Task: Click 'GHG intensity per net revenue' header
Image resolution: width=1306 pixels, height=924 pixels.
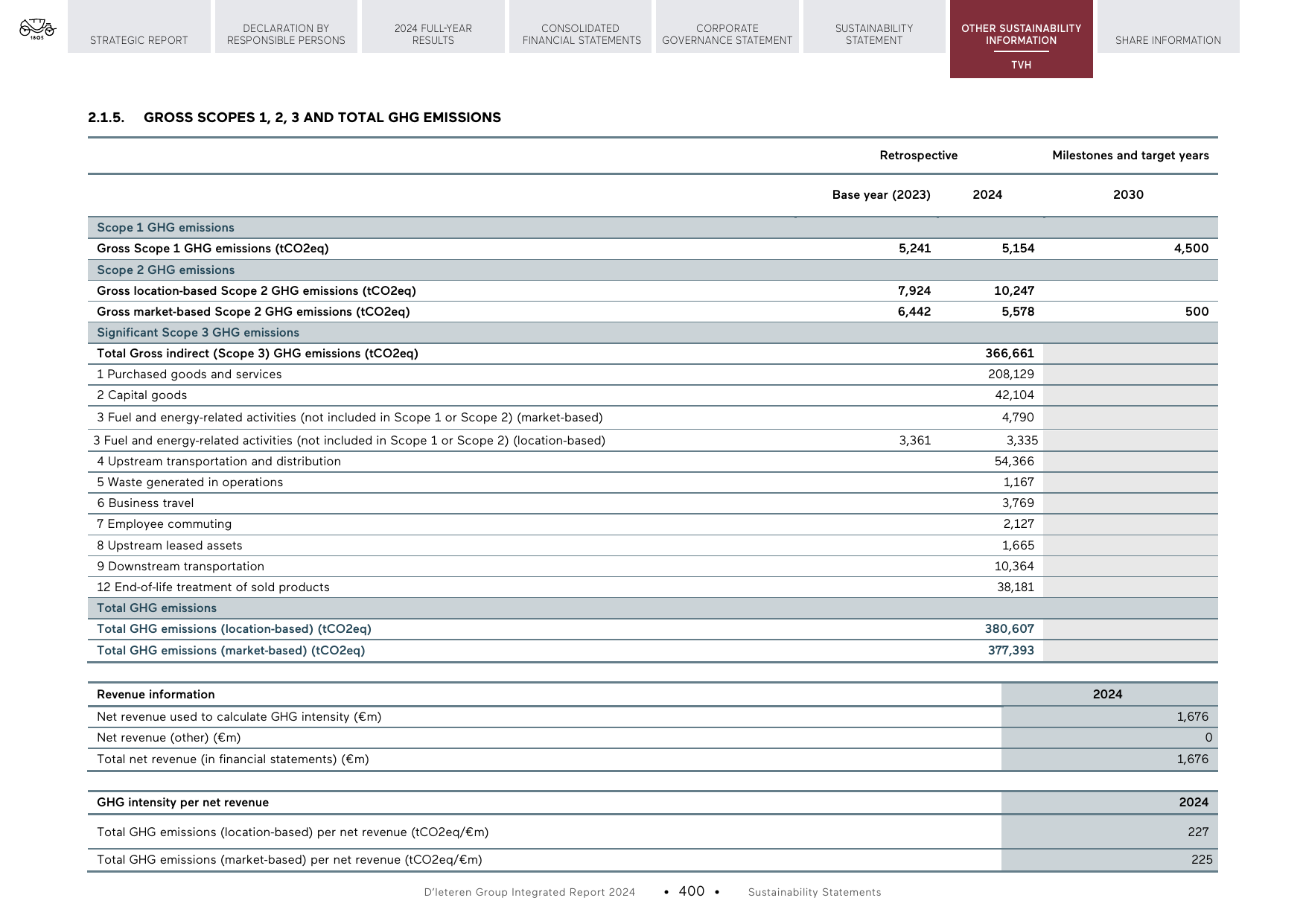Action: pyautogui.click(x=182, y=803)
